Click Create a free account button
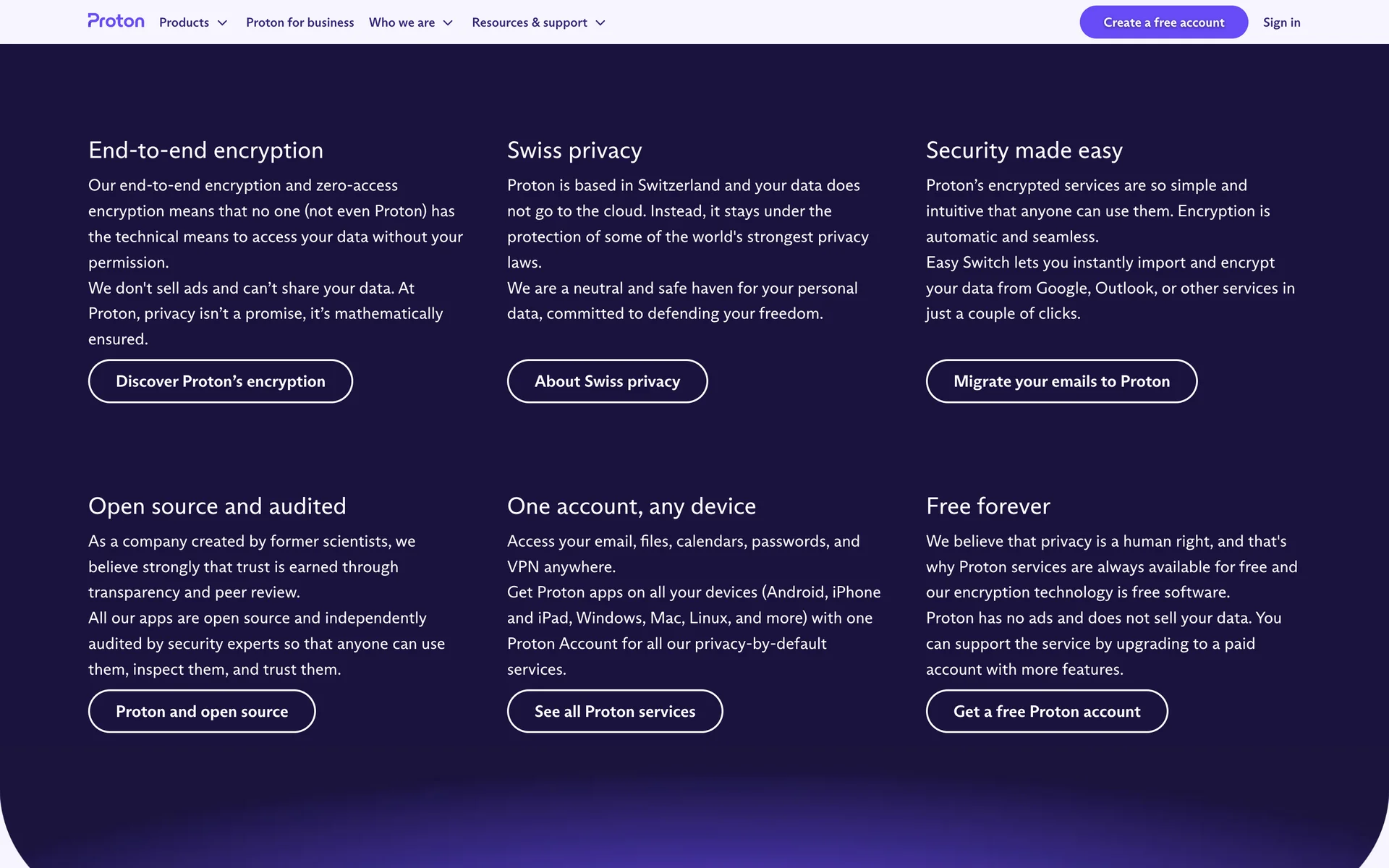Viewport: 1389px width, 868px height. 1163,22
